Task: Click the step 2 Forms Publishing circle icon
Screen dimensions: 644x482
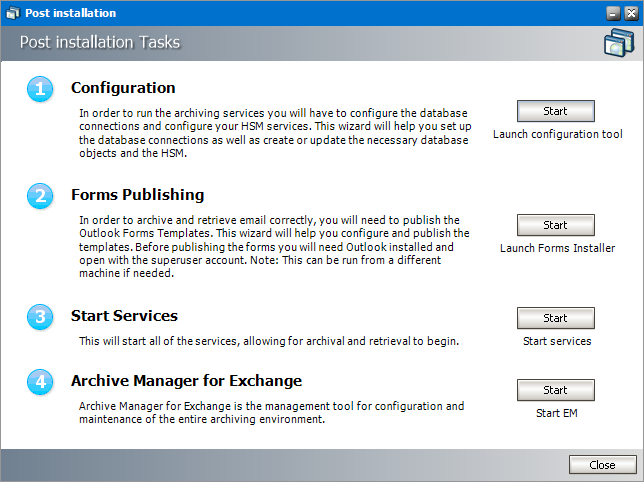Action: pos(40,196)
